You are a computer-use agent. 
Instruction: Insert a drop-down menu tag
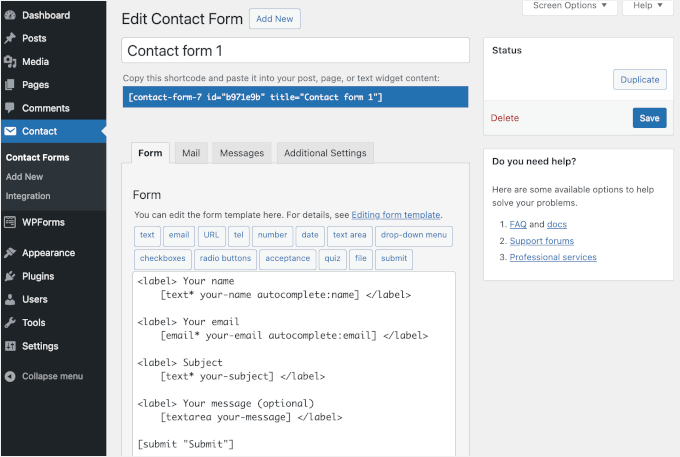[x=414, y=235]
